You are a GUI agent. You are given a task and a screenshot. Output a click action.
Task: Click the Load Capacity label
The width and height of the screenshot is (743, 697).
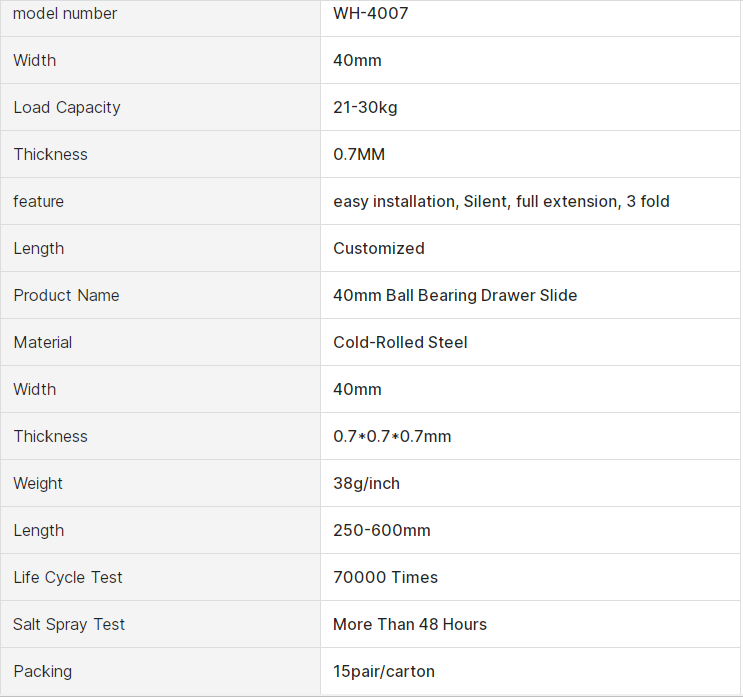coord(67,107)
